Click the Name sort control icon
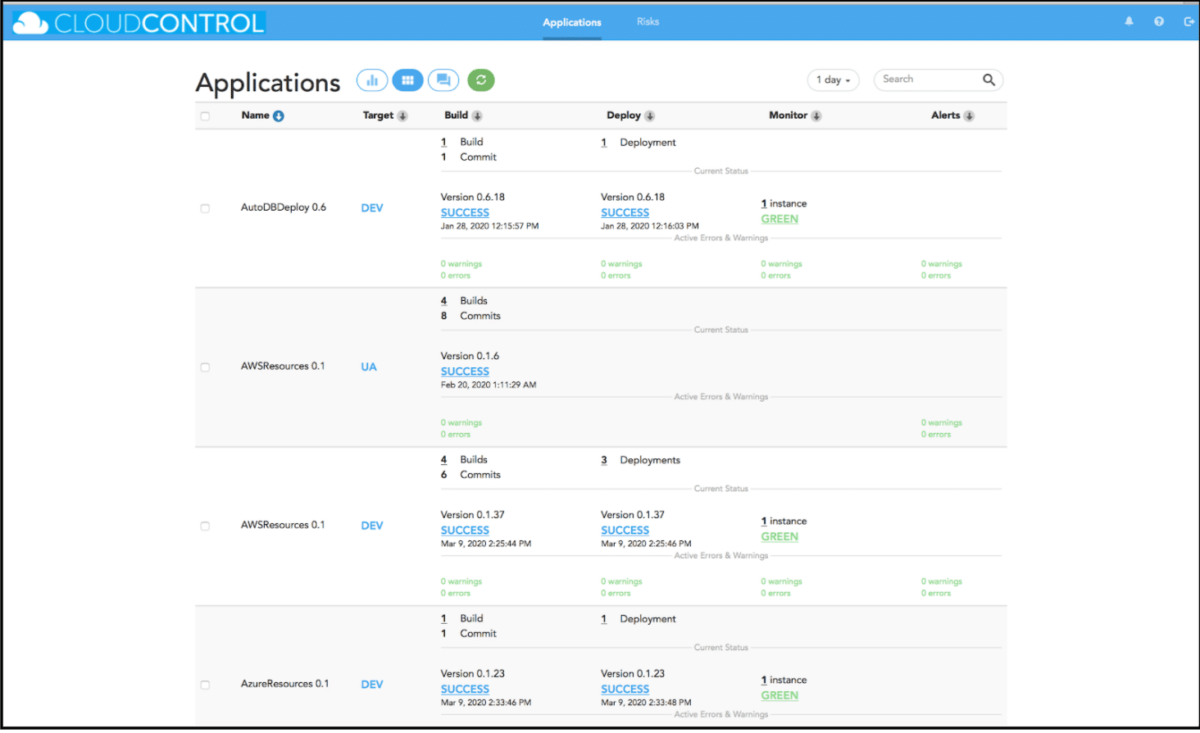 [278, 115]
